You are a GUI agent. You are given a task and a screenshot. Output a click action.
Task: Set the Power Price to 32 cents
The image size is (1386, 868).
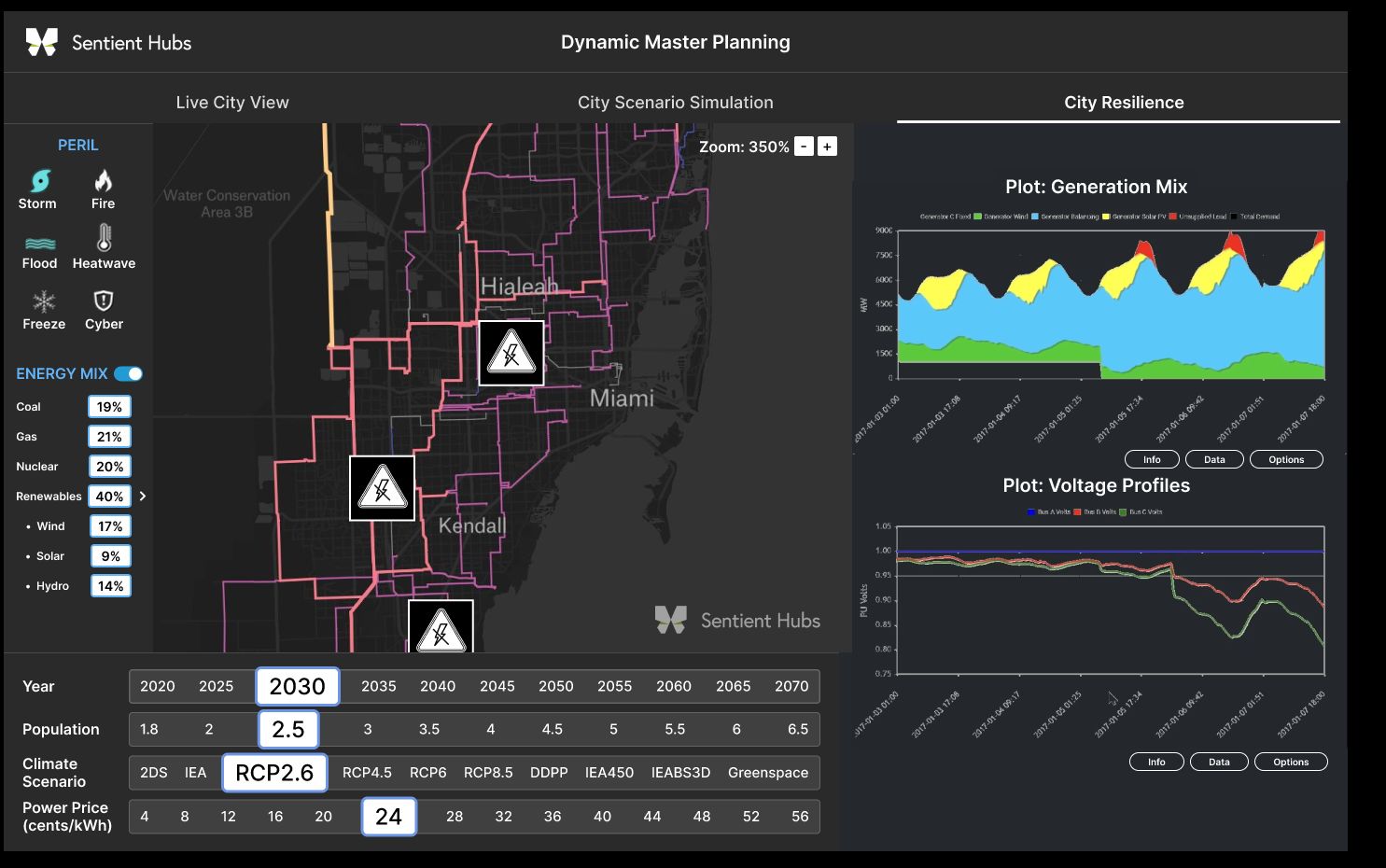[504, 817]
